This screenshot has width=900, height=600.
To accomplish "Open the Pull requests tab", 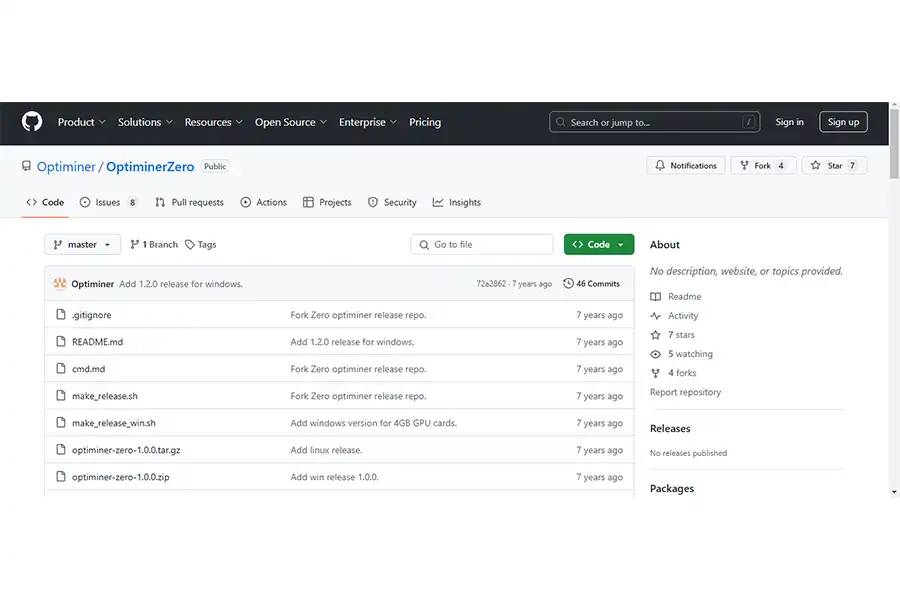I will pyautogui.click(x=189, y=202).
